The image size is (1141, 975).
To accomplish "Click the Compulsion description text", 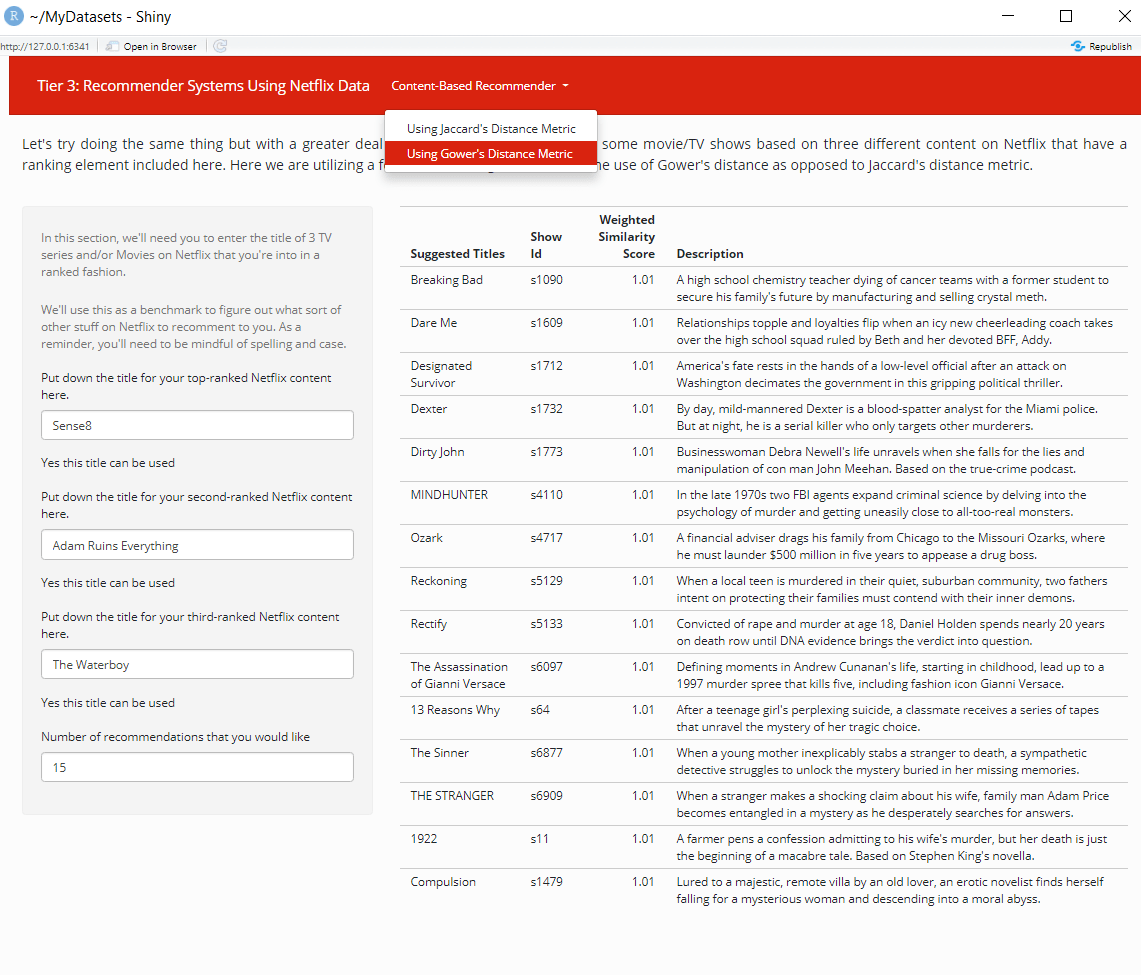I will 890,890.
